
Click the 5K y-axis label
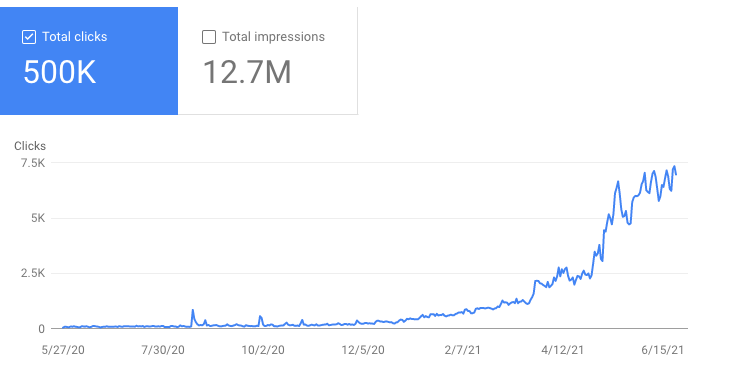click(x=38, y=218)
